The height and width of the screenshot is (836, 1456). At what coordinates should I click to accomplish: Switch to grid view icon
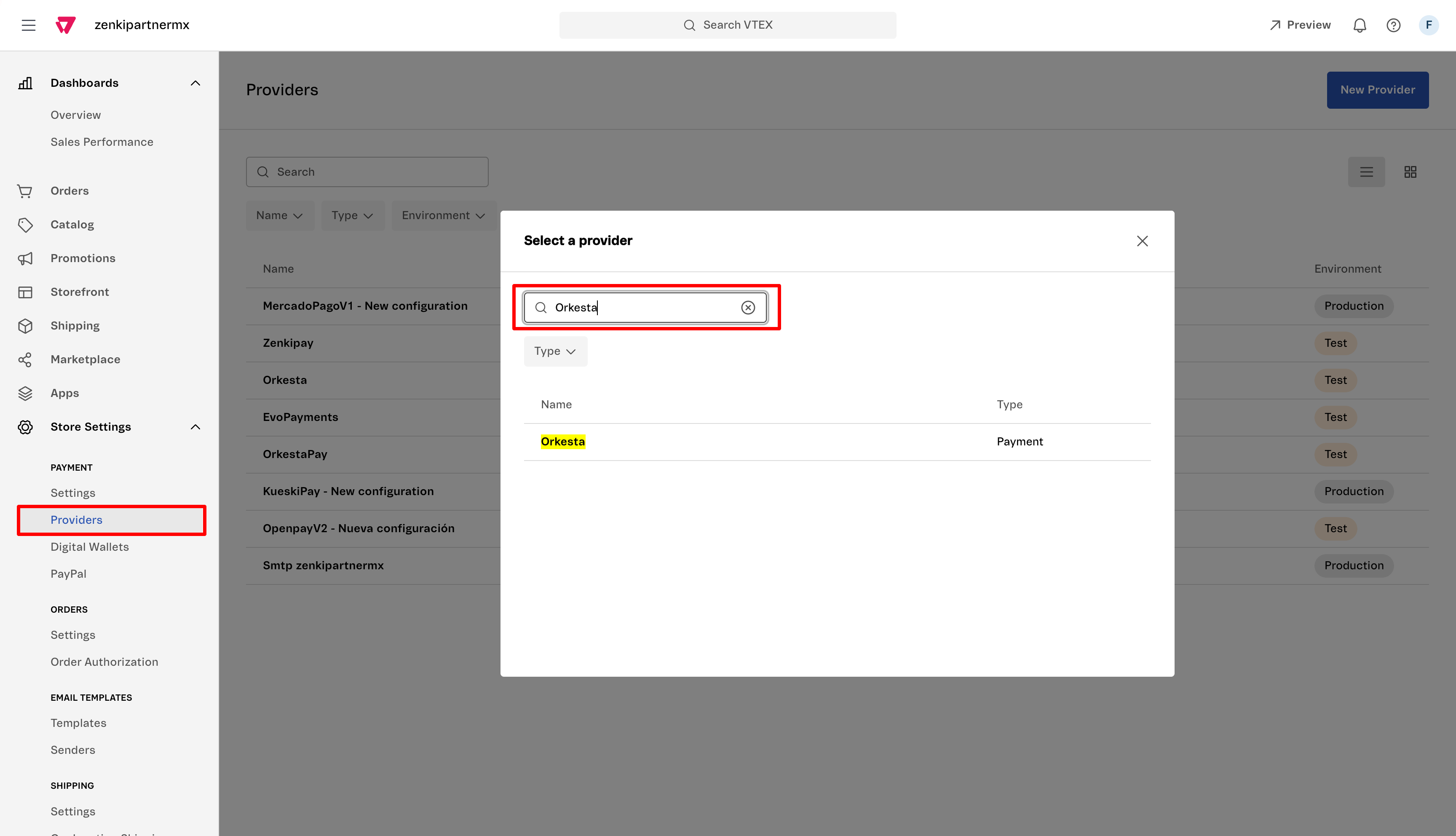tap(1410, 172)
